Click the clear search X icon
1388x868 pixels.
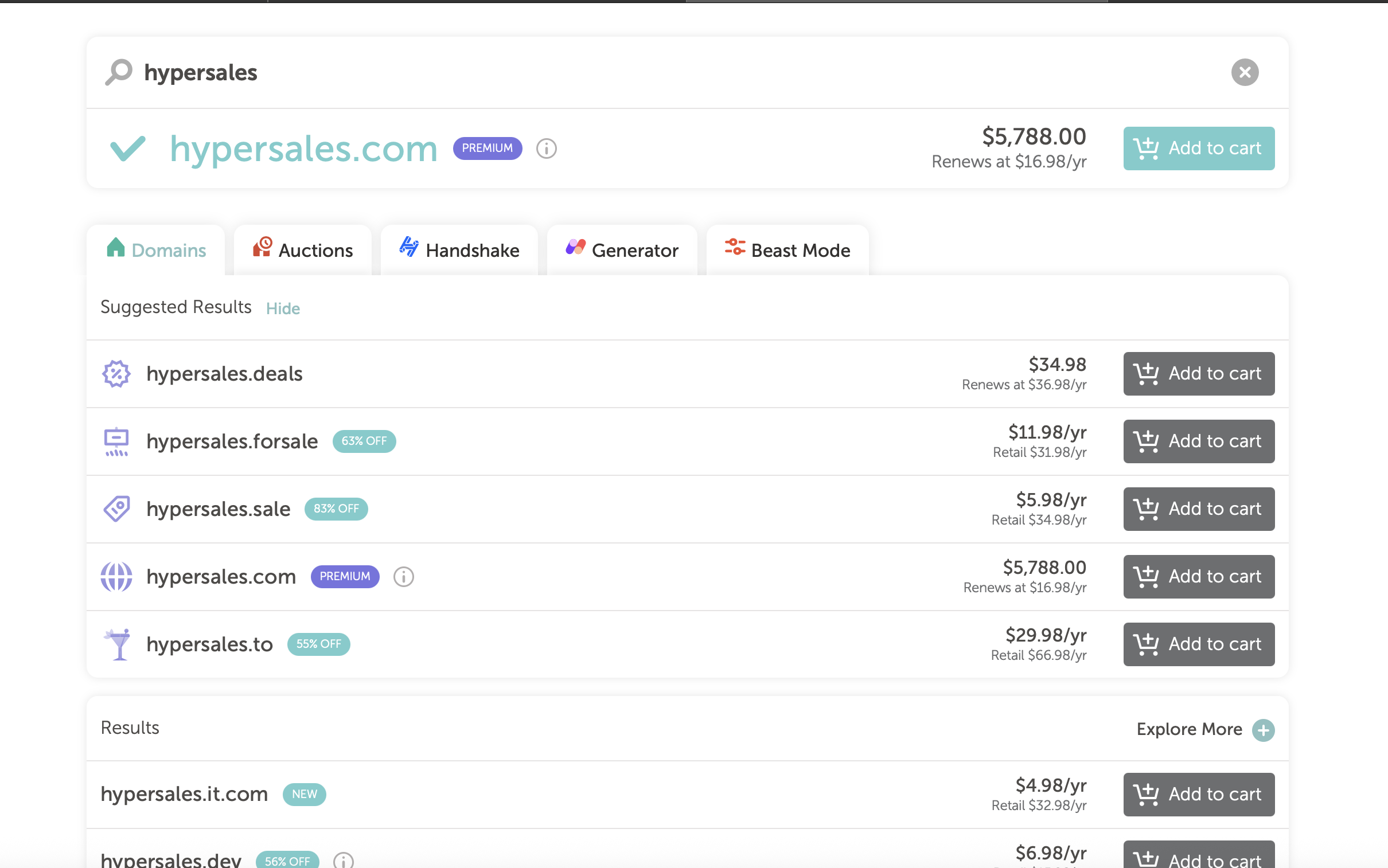1245,72
